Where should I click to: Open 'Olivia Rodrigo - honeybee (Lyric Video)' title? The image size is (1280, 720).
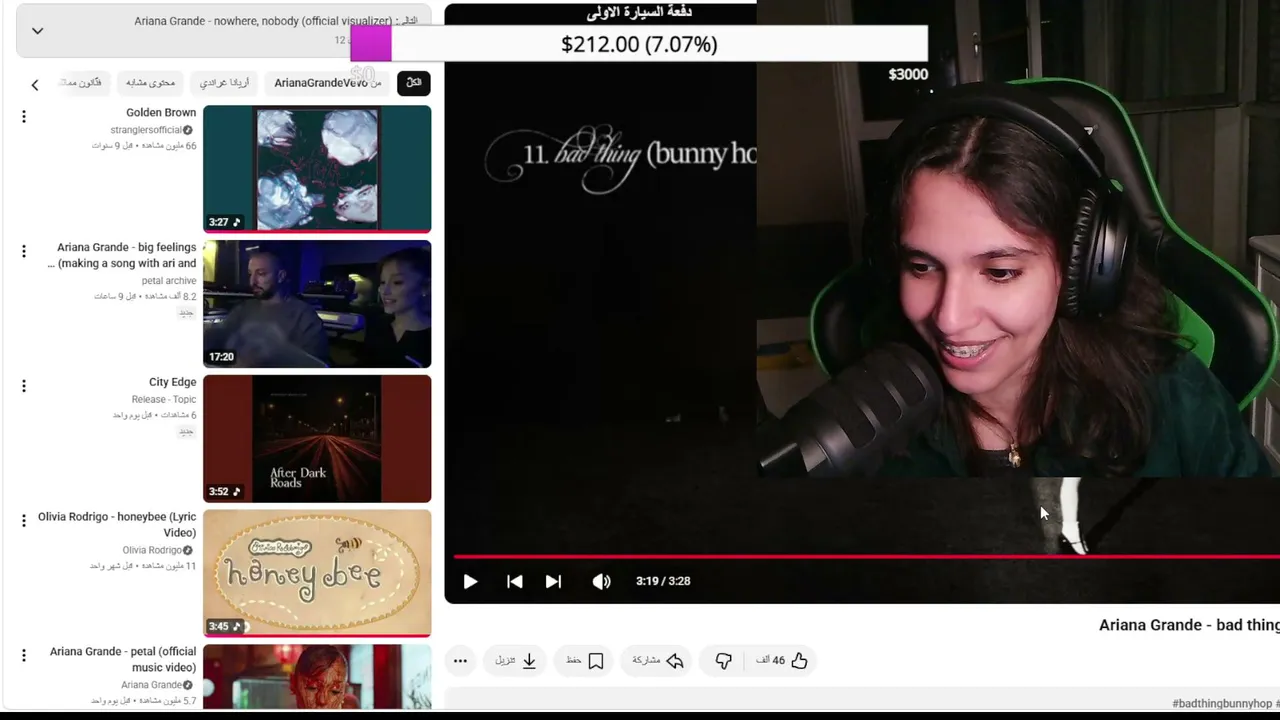pyautogui.click(x=117, y=525)
